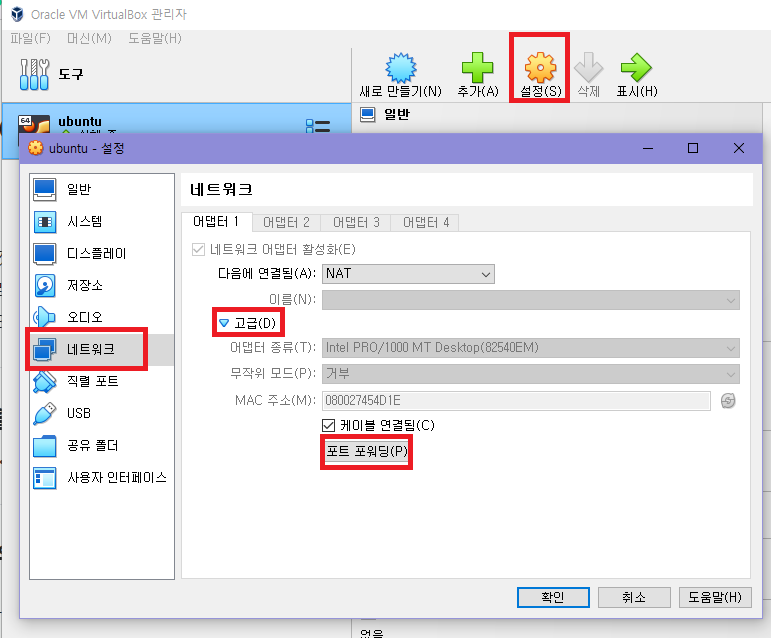This screenshot has width=771, height=638.
Task: Click the 새로 만들기(N) toolbar icon
Action: coord(400,68)
